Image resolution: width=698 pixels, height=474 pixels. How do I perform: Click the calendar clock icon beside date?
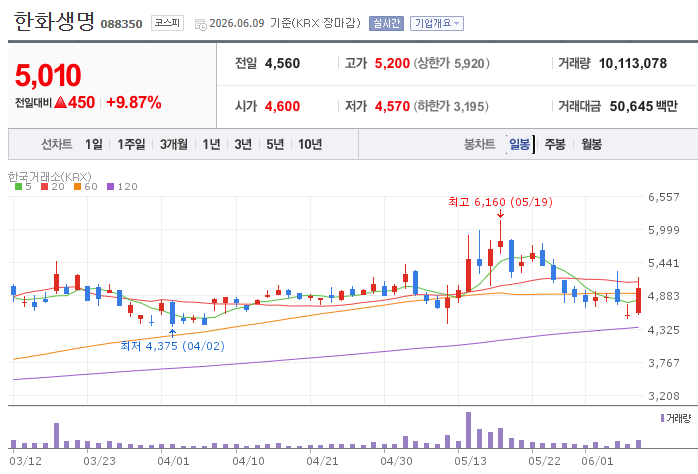(200, 24)
